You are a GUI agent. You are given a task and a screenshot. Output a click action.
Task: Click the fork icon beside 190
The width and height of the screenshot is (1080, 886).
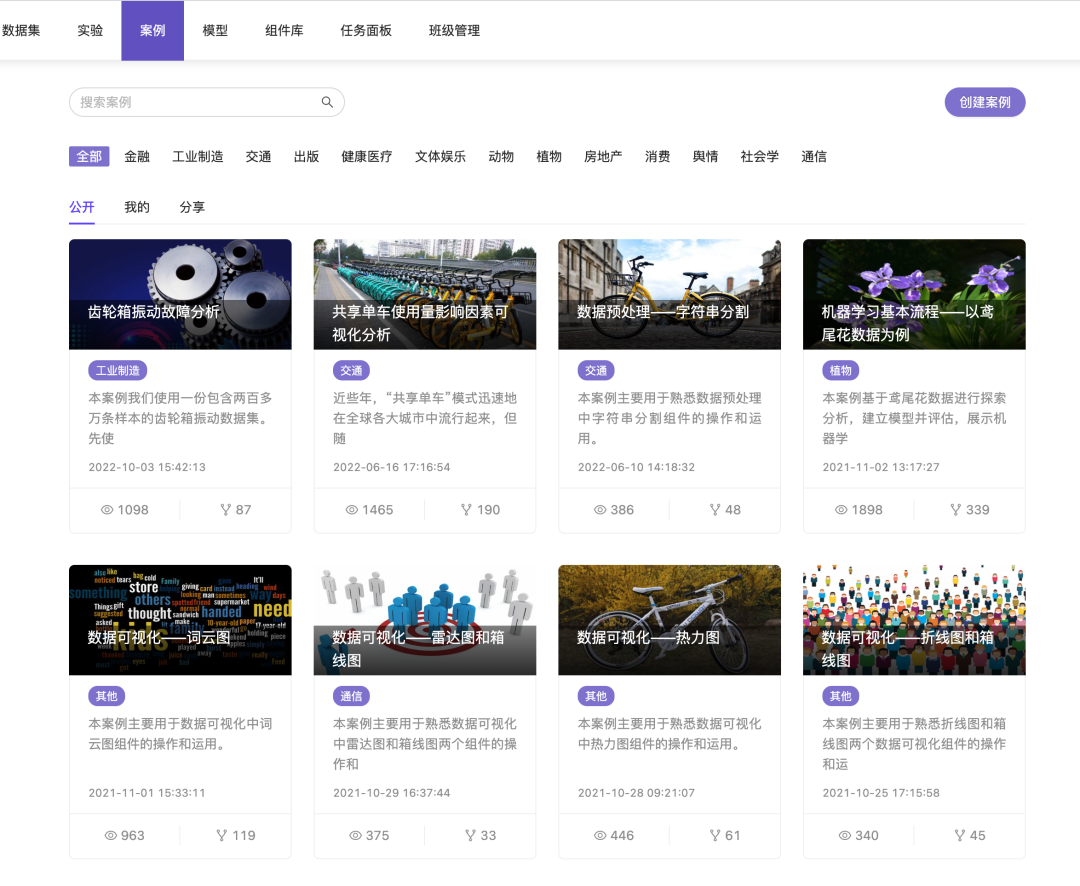tap(466, 510)
